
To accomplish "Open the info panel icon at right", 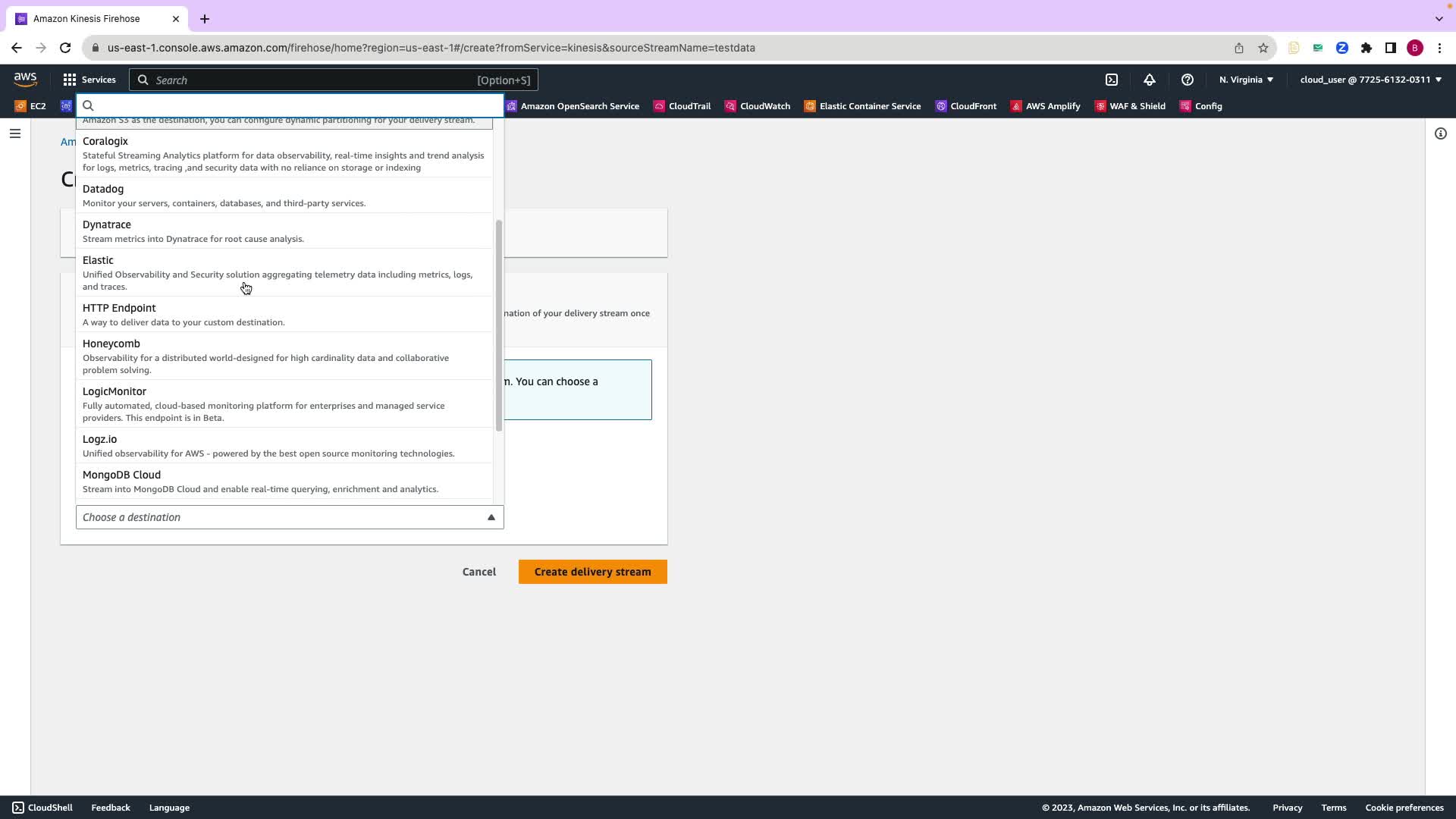I will click(x=1440, y=133).
